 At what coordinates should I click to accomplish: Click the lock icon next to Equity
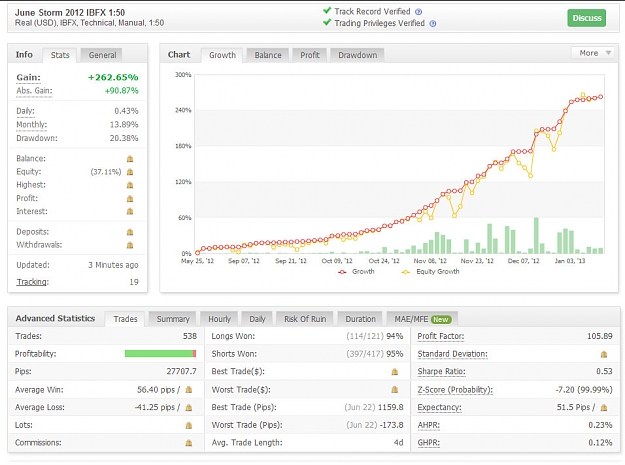pyautogui.click(x=130, y=172)
